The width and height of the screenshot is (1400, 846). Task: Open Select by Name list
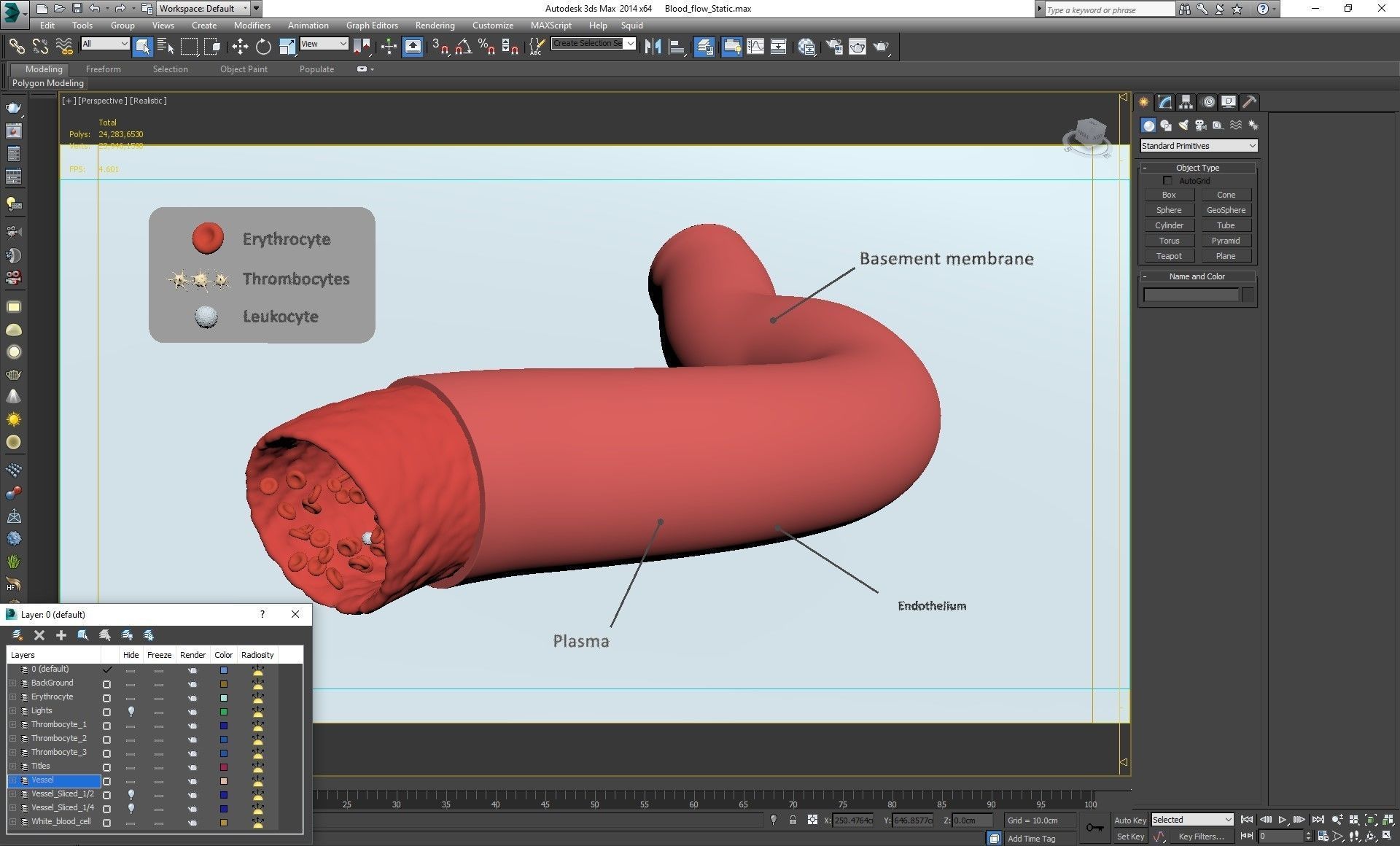click(166, 47)
